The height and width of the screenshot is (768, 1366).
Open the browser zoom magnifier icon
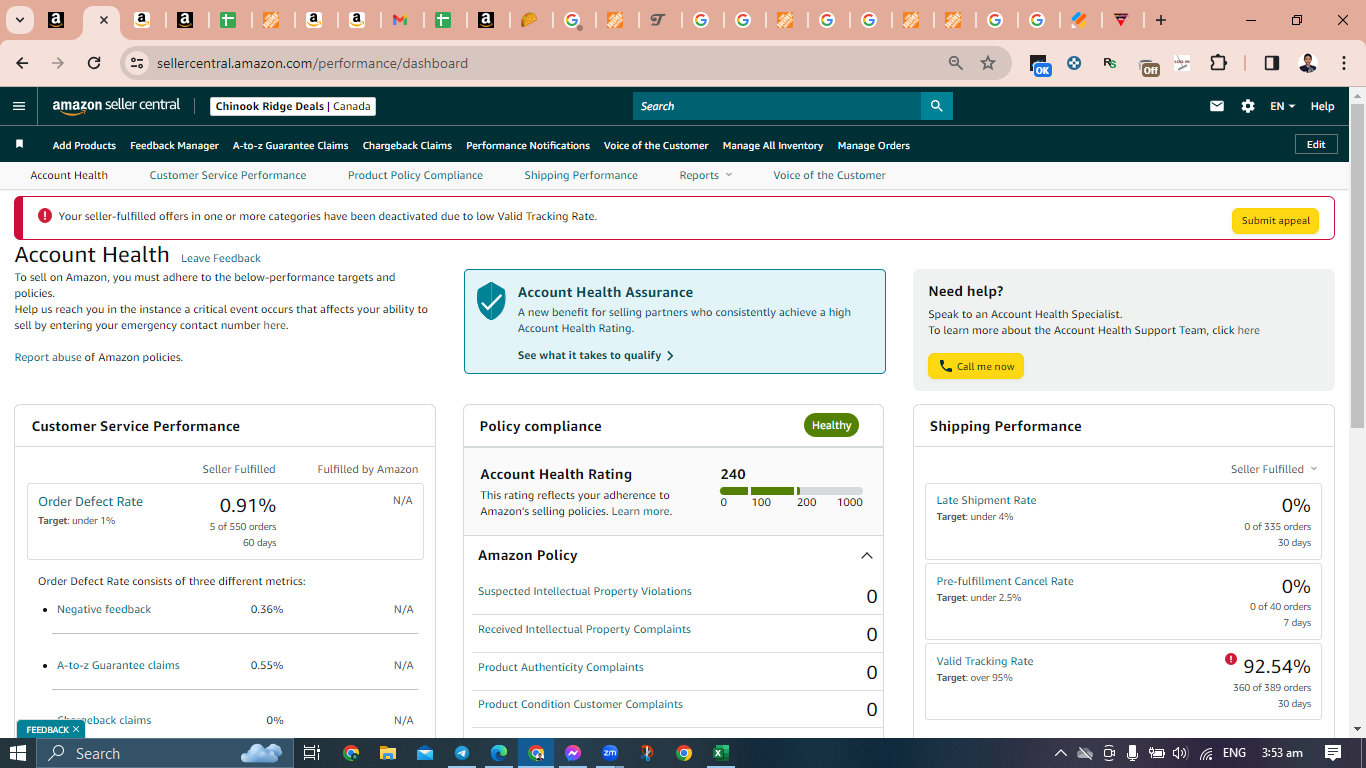[956, 63]
